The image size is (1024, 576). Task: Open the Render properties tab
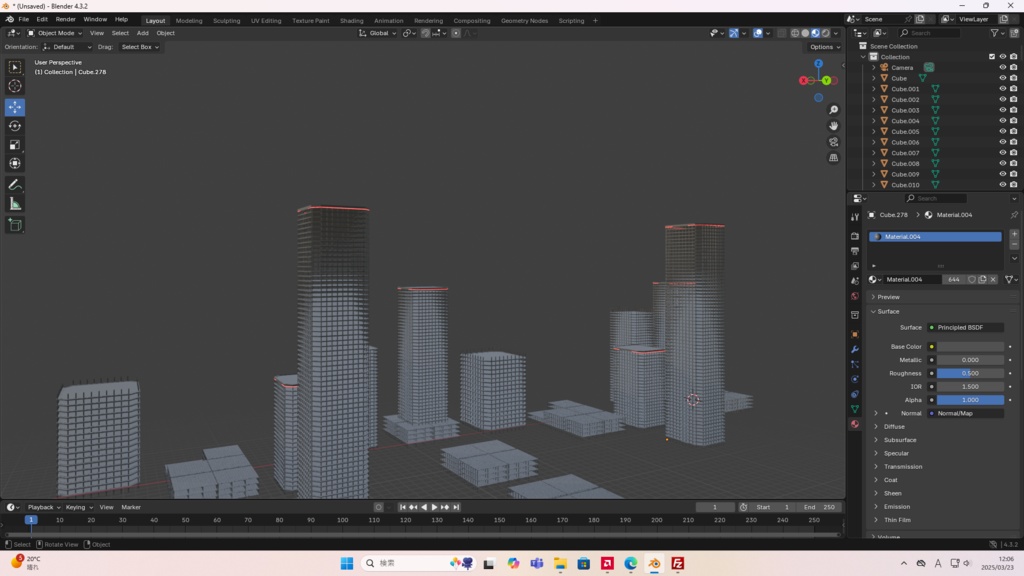click(x=855, y=236)
